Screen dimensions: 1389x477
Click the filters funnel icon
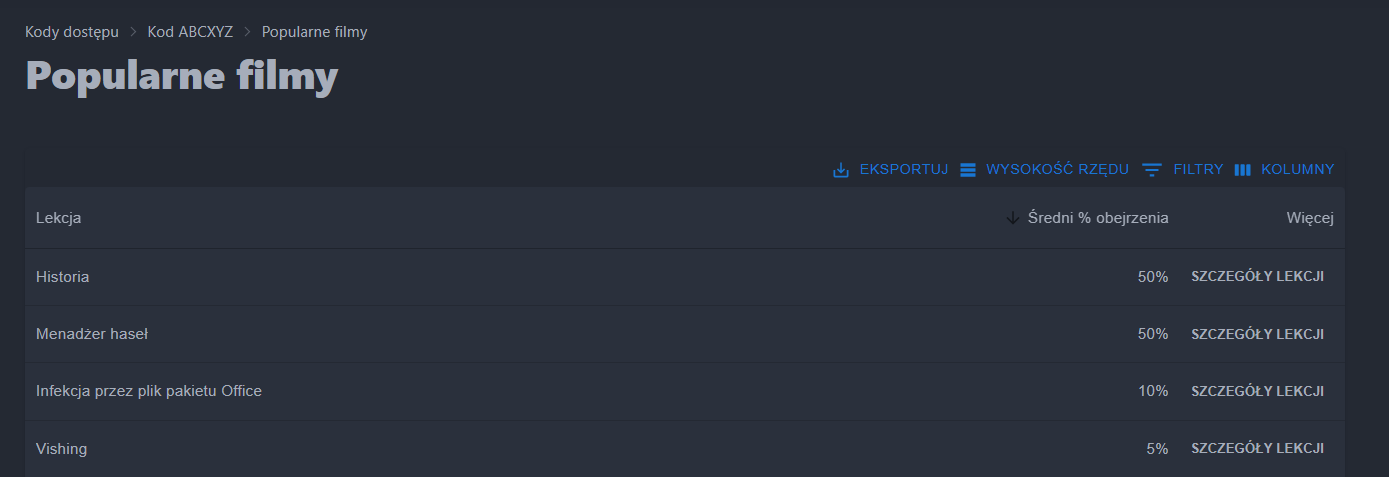pos(1152,170)
